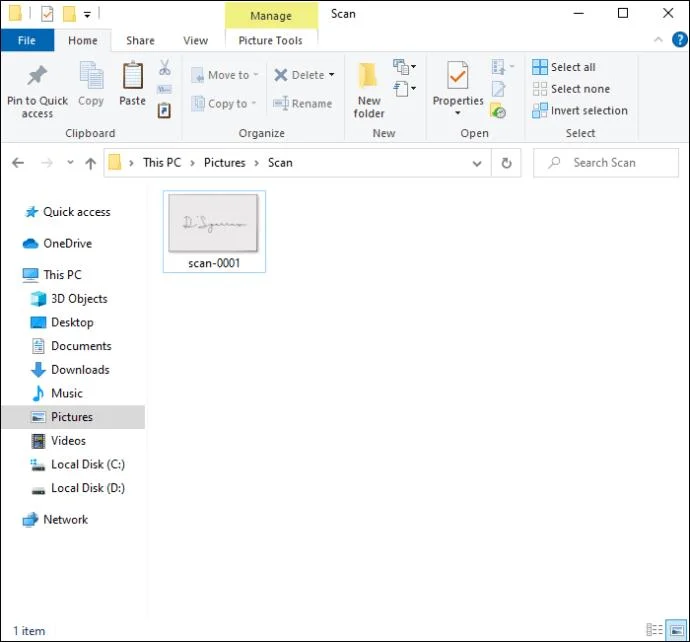Click Invert selection in Select group

pos(580,110)
